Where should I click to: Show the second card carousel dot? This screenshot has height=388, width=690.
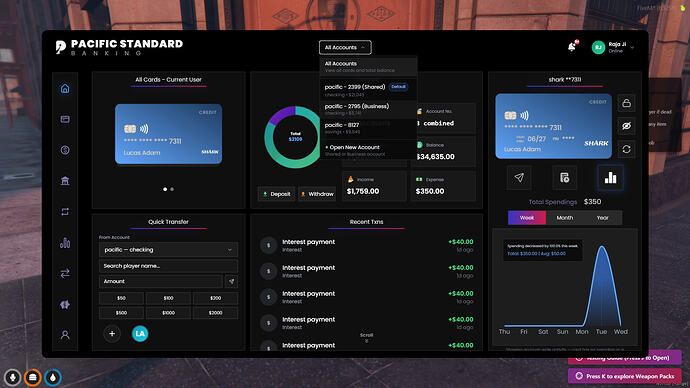tap(172, 189)
